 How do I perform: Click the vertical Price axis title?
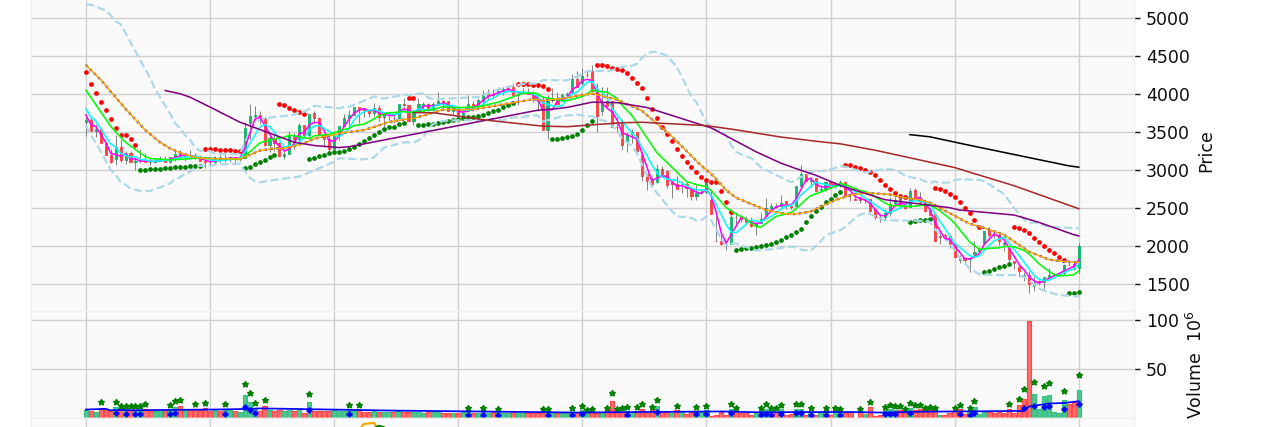(x=1206, y=152)
